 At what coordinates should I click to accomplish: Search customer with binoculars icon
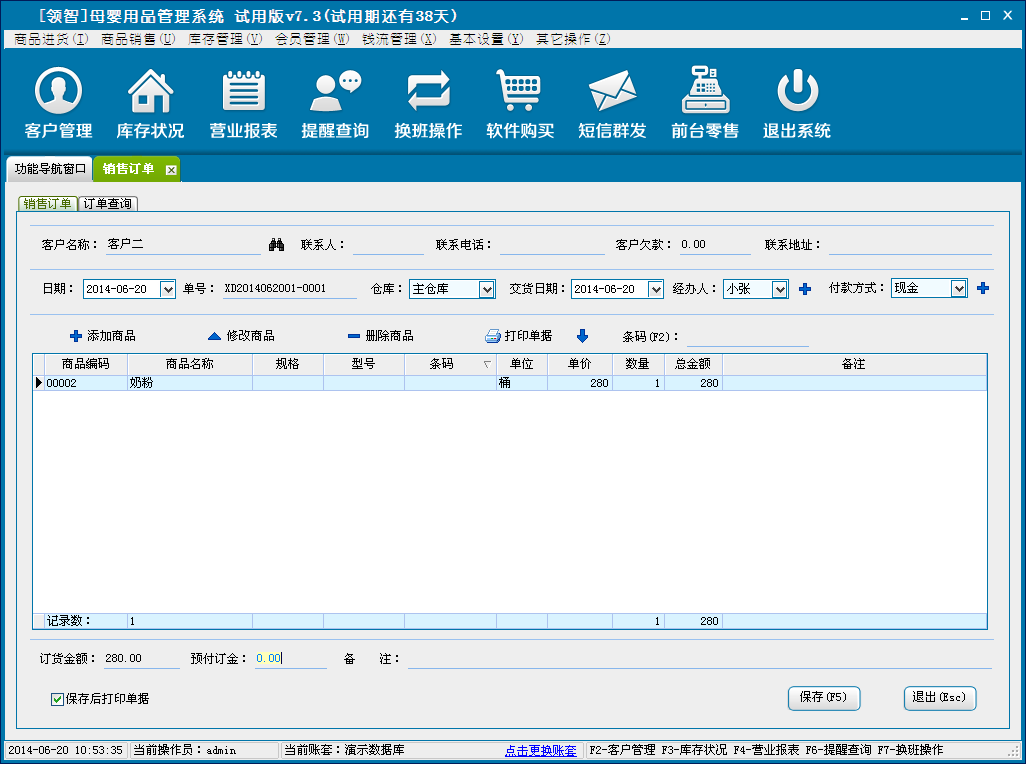(278, 245)
